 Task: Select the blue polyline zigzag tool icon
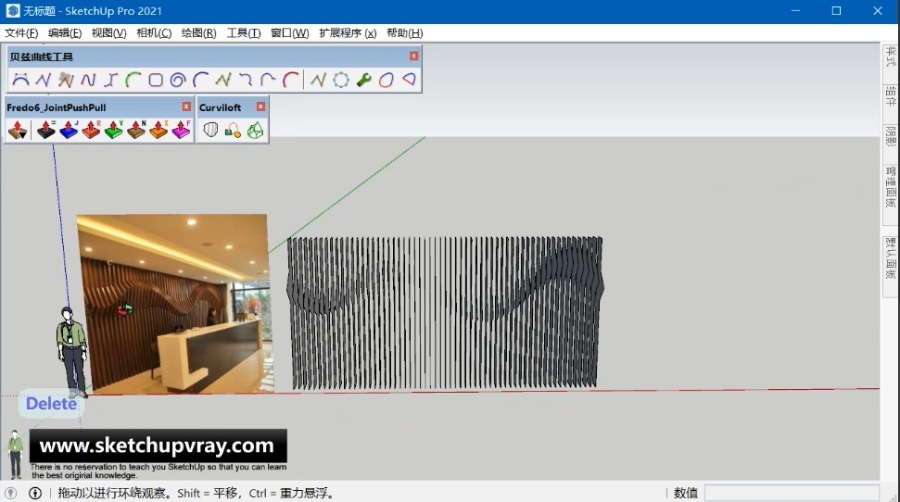tap(43, 80)
